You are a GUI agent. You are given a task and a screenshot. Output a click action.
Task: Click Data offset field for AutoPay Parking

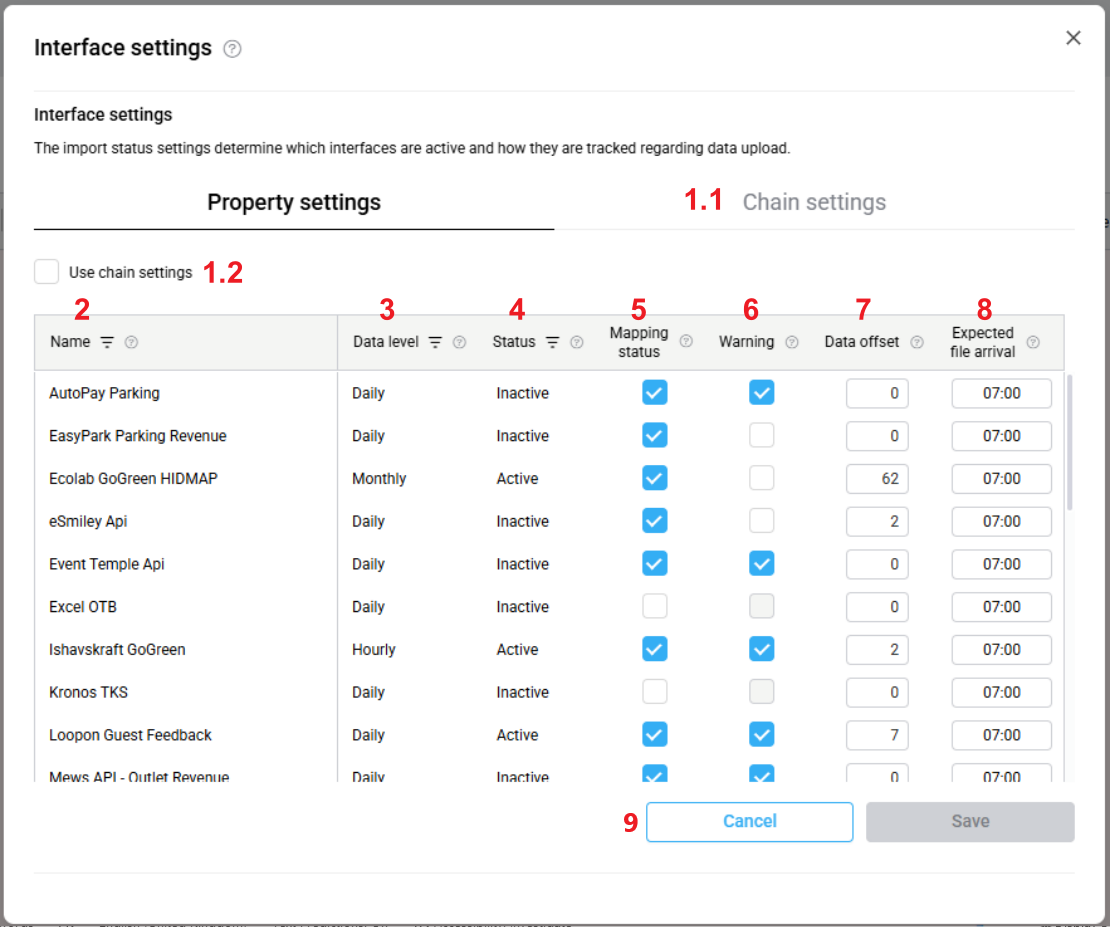pos(877,393)
